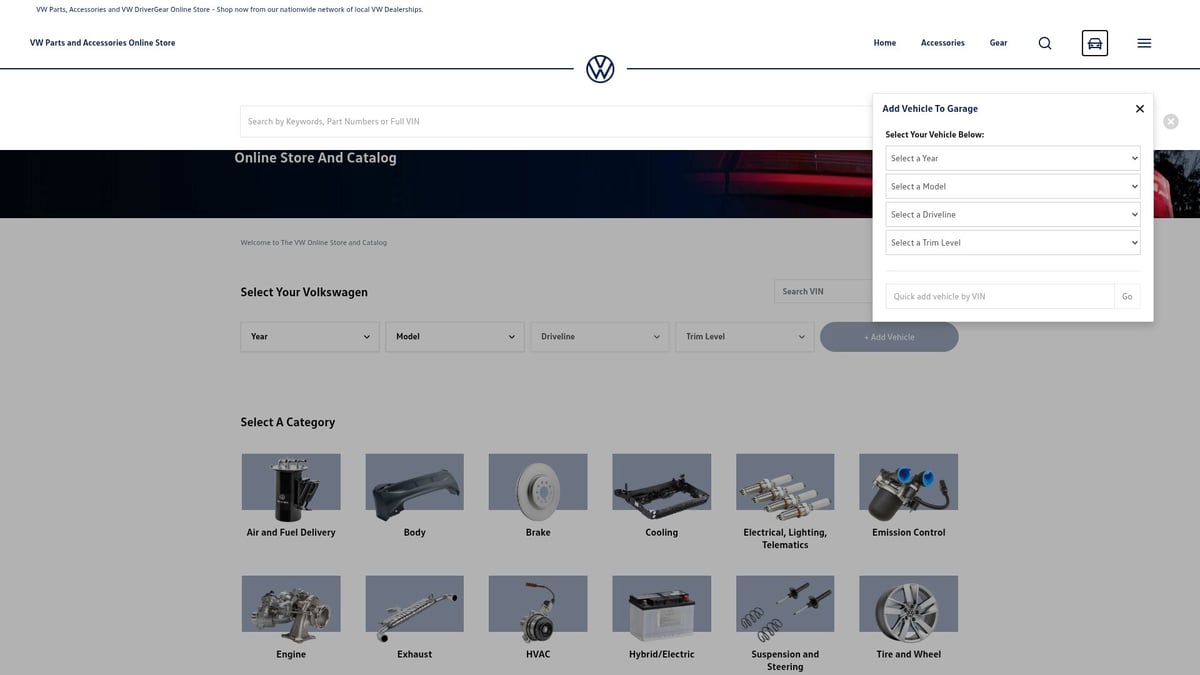
Task: Open the Gear menu item
Action: (x=998, y=43)
